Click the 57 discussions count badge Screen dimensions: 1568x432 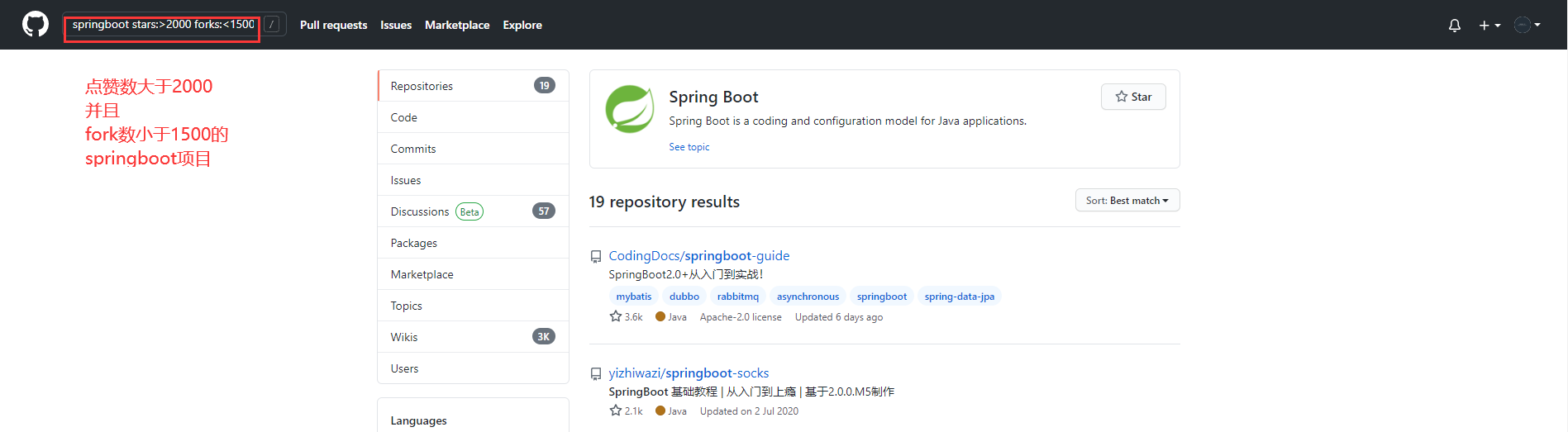point(544,211)
